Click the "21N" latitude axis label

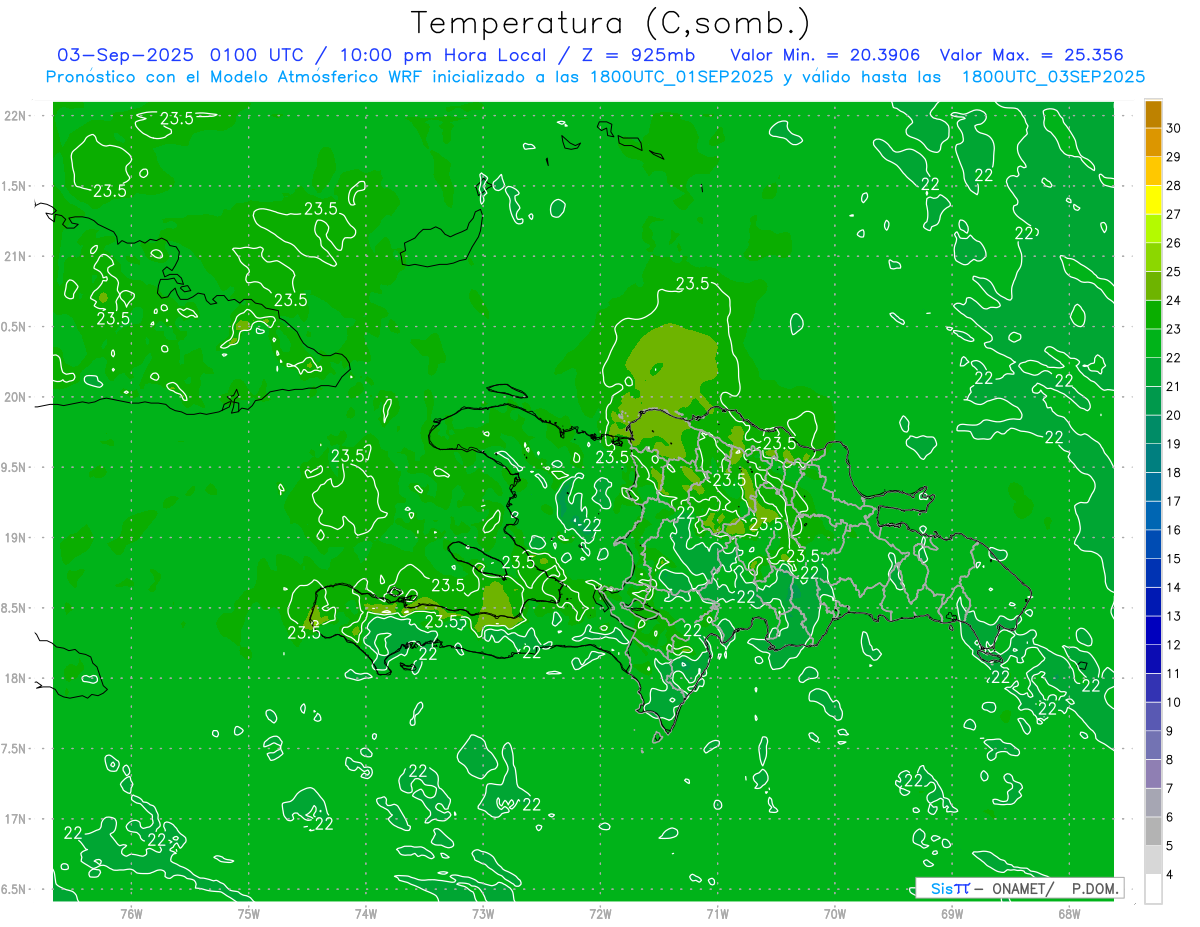(x=16, y=257)
